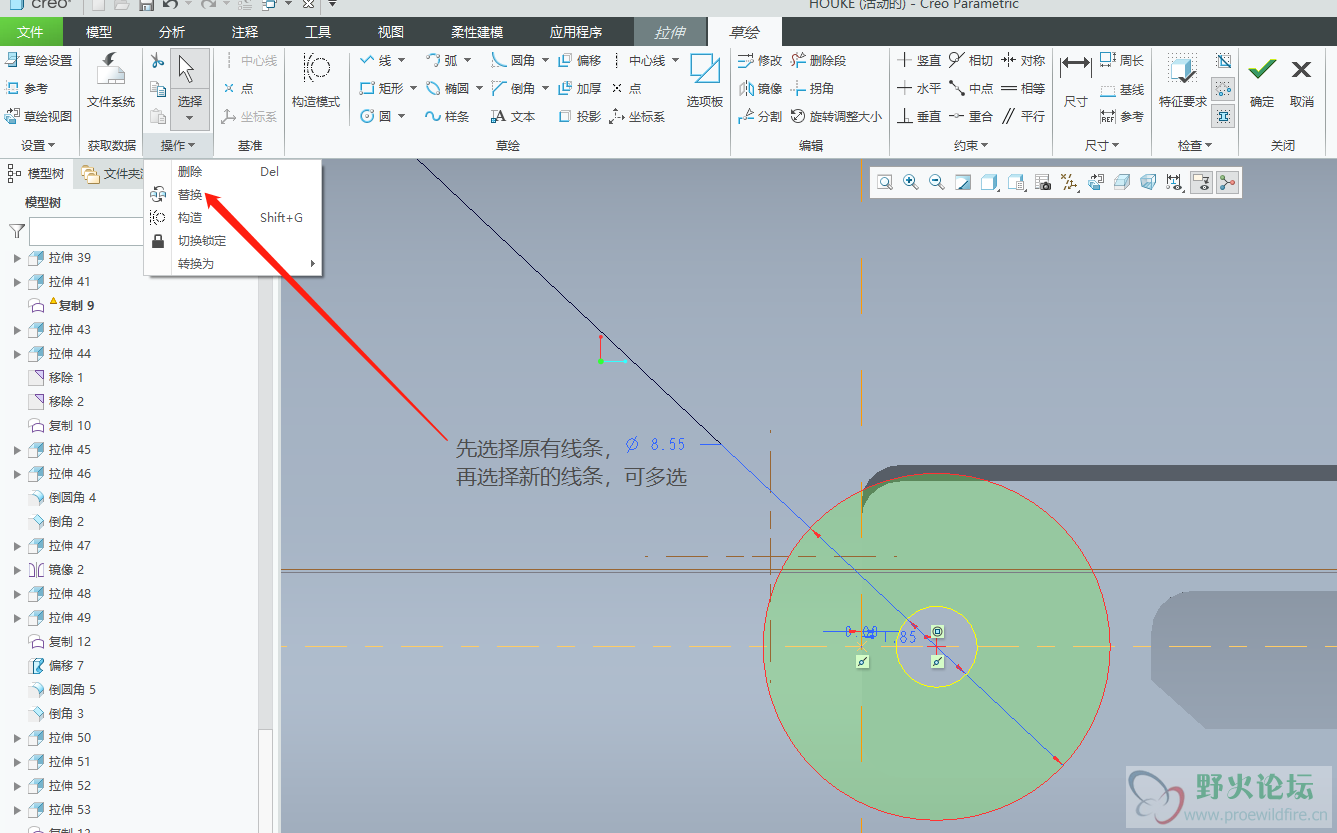The width and height of the screenshot is (1337, 833).
Task: Expand 拉伸 39 in model tree
Action: click(17, 258)
